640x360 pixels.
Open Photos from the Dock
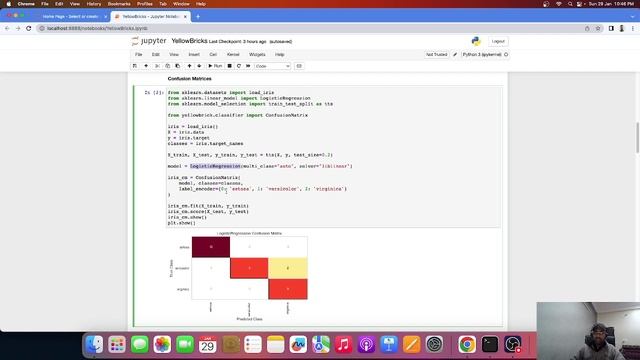pyautogui.click(x=162, y=344)
